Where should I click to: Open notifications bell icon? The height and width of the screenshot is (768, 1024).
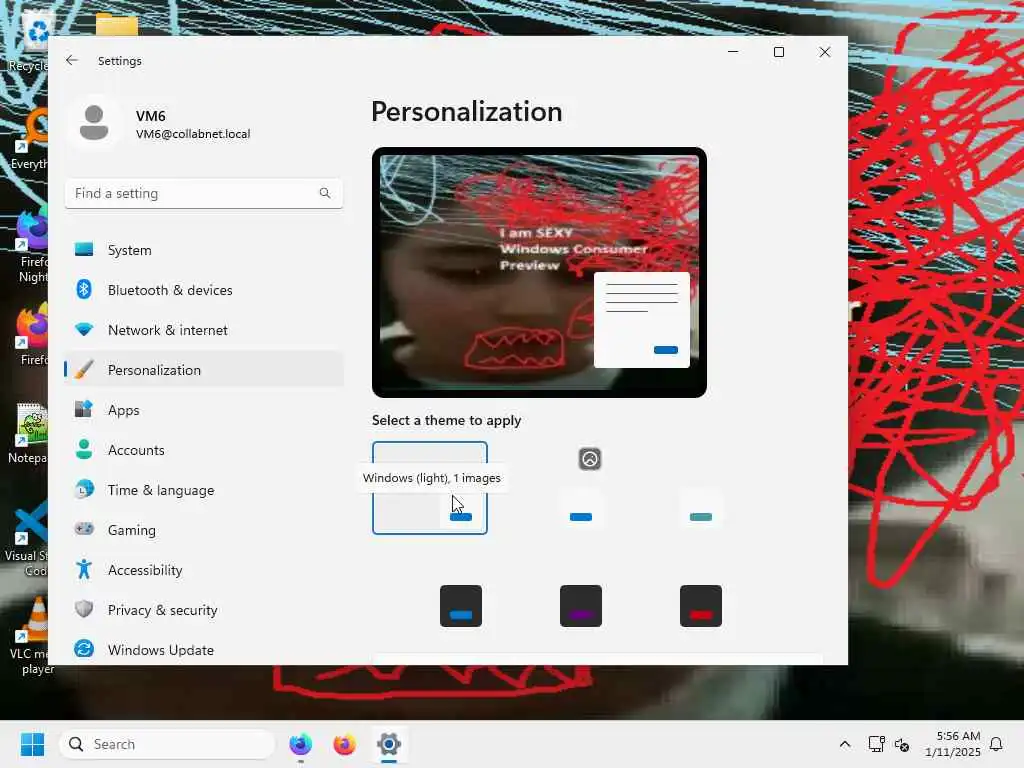click(996, 744)
